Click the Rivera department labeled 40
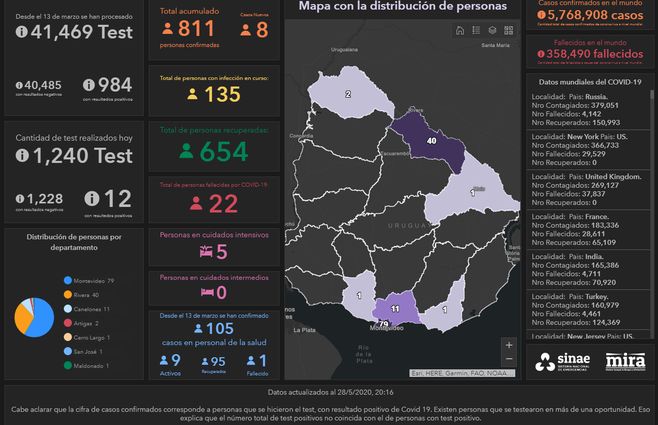Viewport: 658px width, 425px height. tap(431, 141)
